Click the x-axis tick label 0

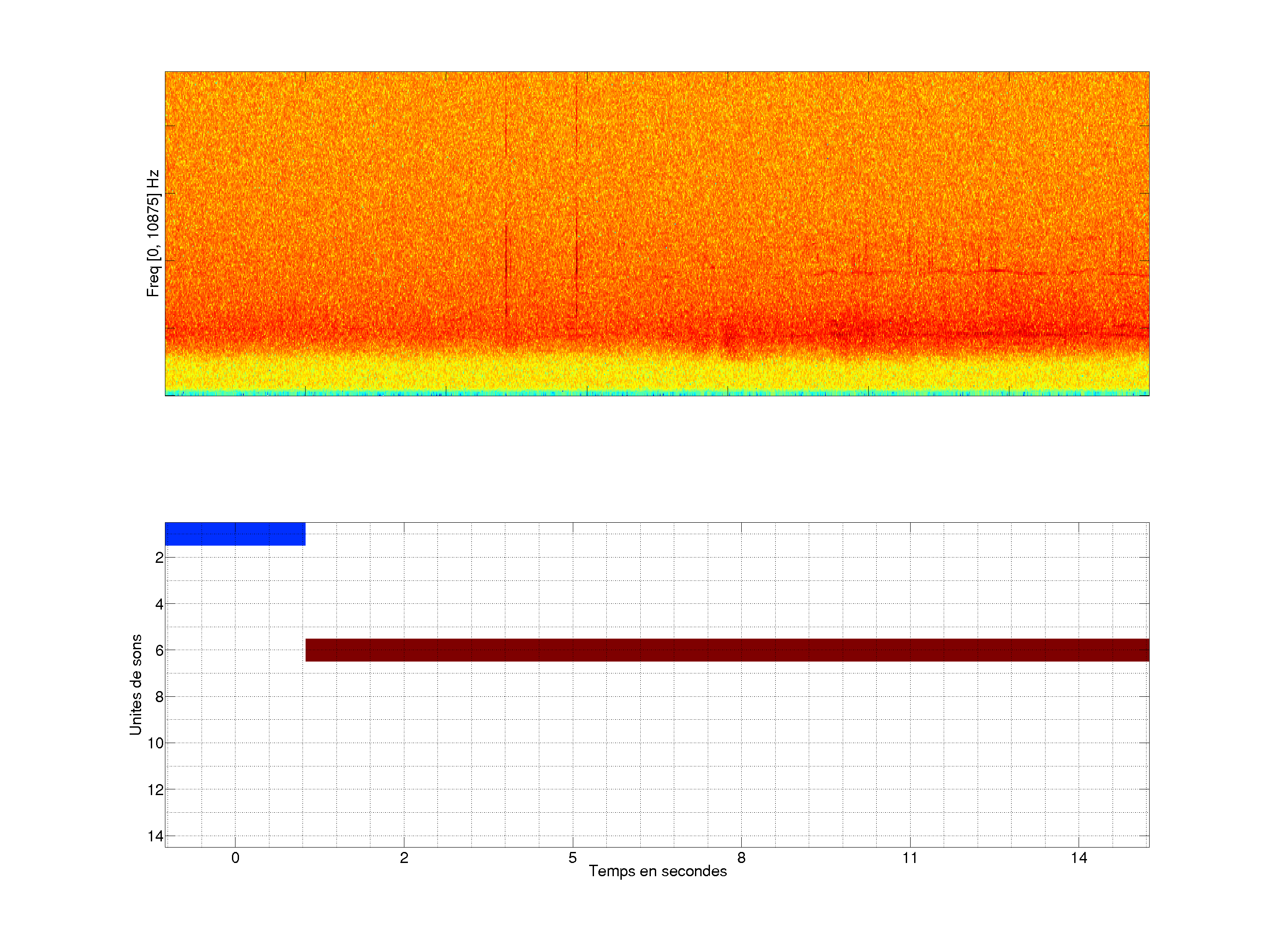coord(235,858)
